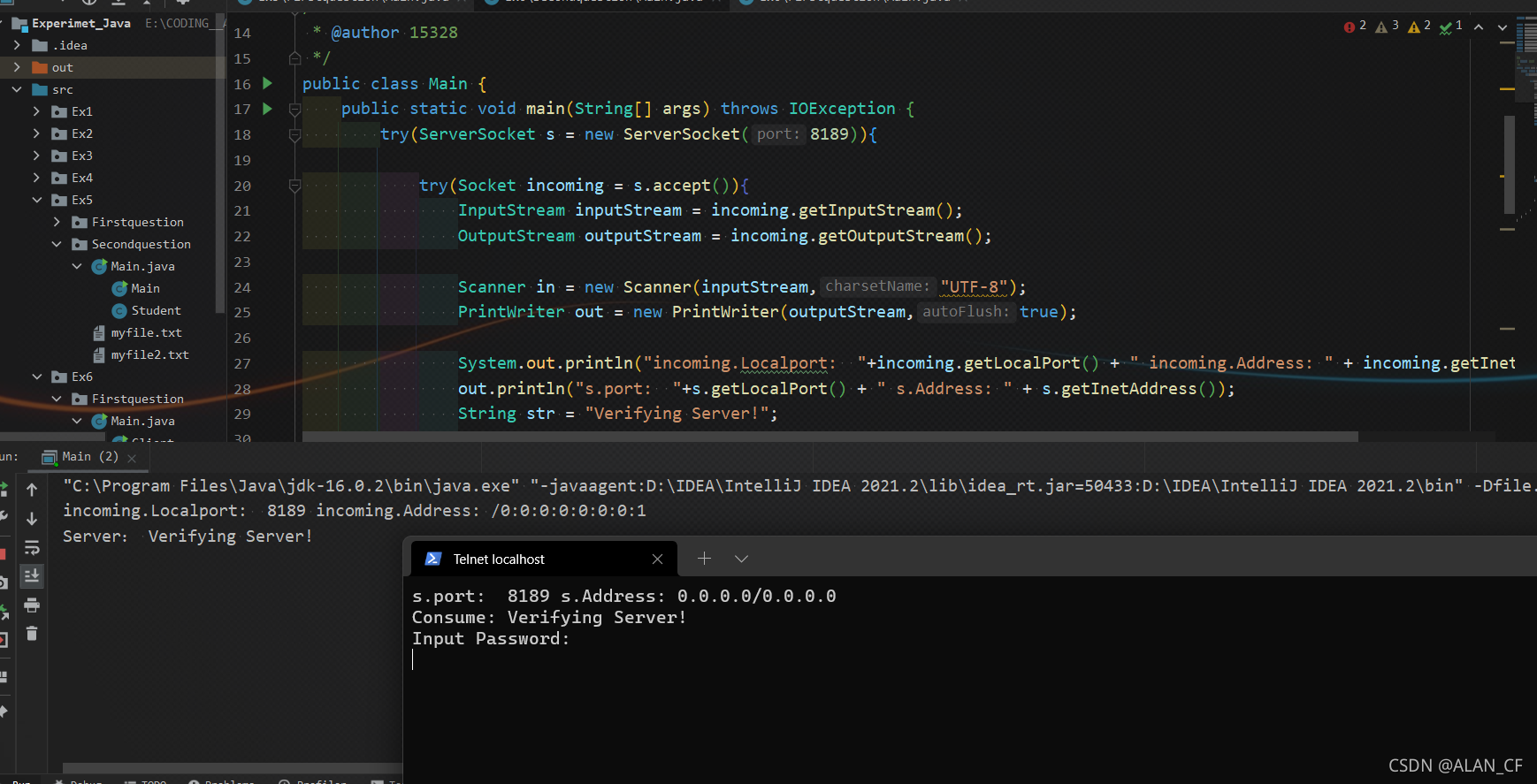Close the Main (2) run tab
Viewport: 1537px width, 784px height.
click(132, 458)
